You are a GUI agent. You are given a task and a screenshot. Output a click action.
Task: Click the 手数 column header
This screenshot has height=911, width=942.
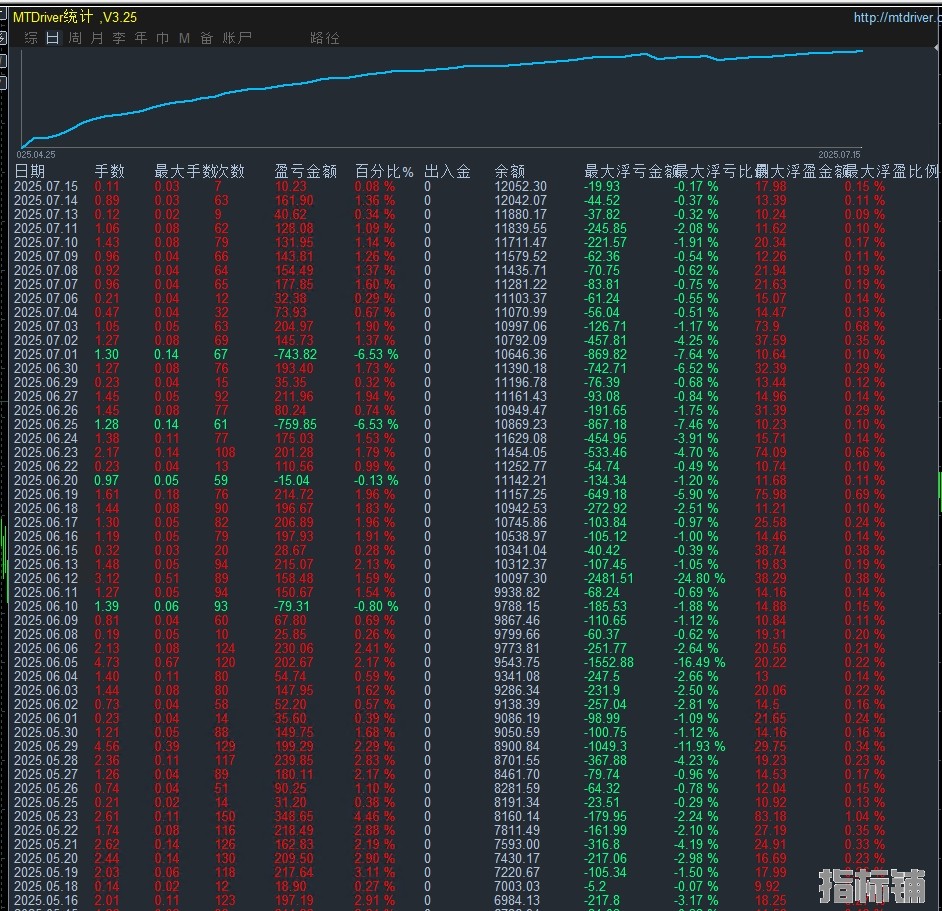coord(109,172)
